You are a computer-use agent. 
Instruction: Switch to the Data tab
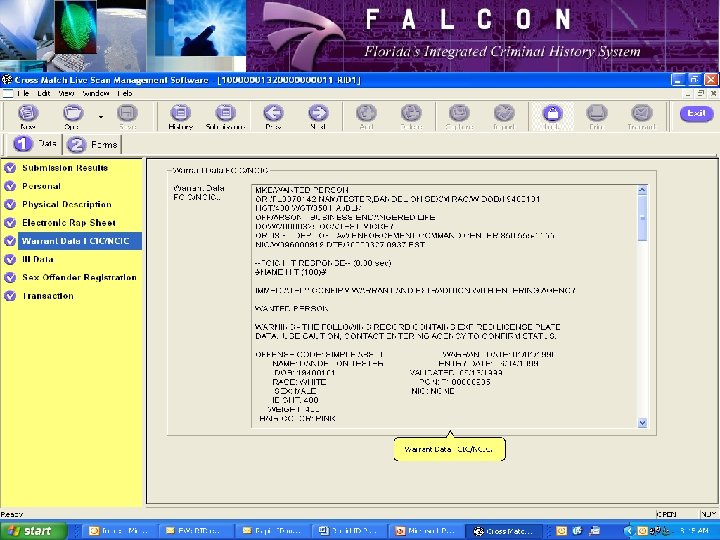point(35,144)
